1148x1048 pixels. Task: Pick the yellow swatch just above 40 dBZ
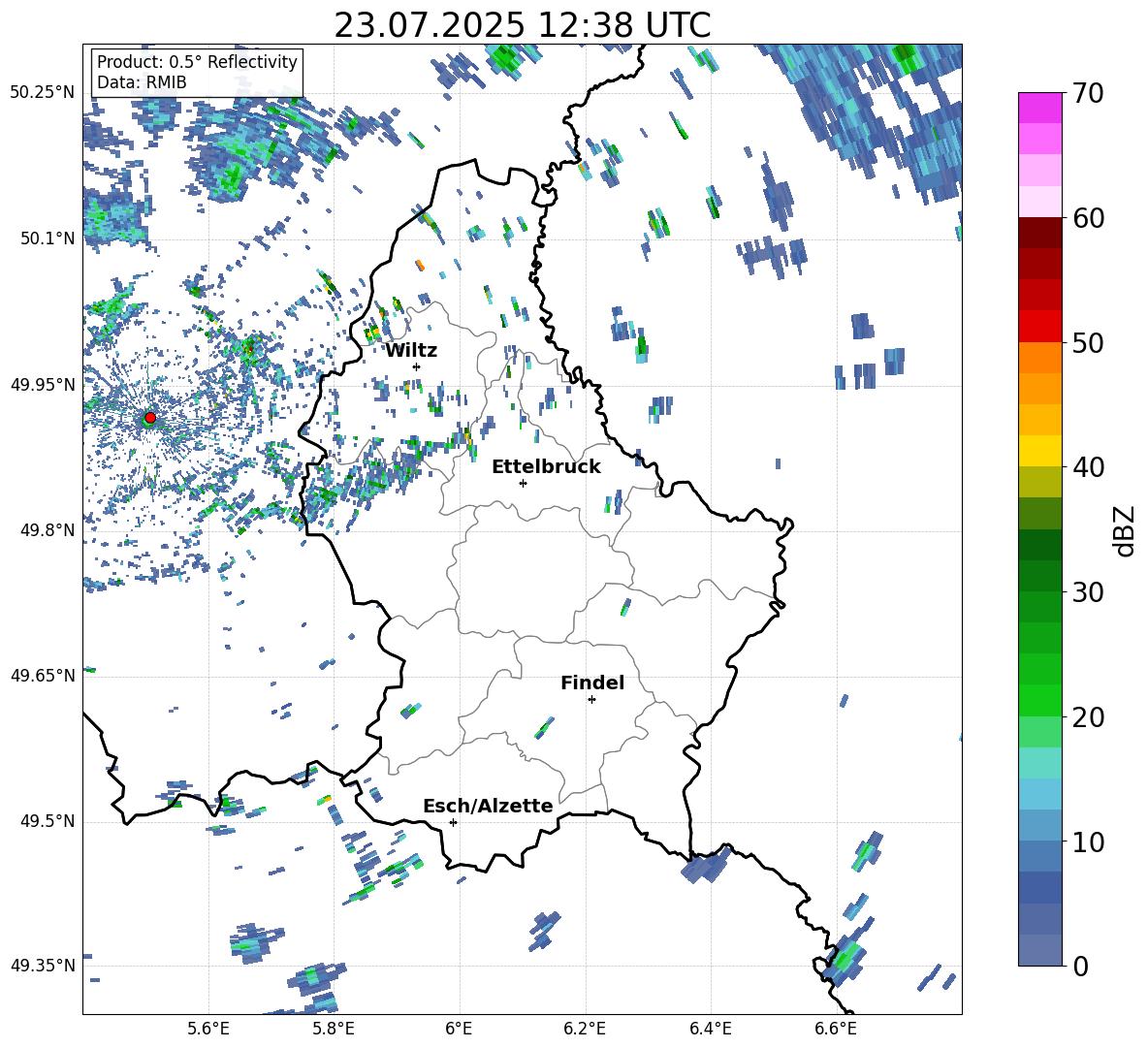(x=1039, y=451)
